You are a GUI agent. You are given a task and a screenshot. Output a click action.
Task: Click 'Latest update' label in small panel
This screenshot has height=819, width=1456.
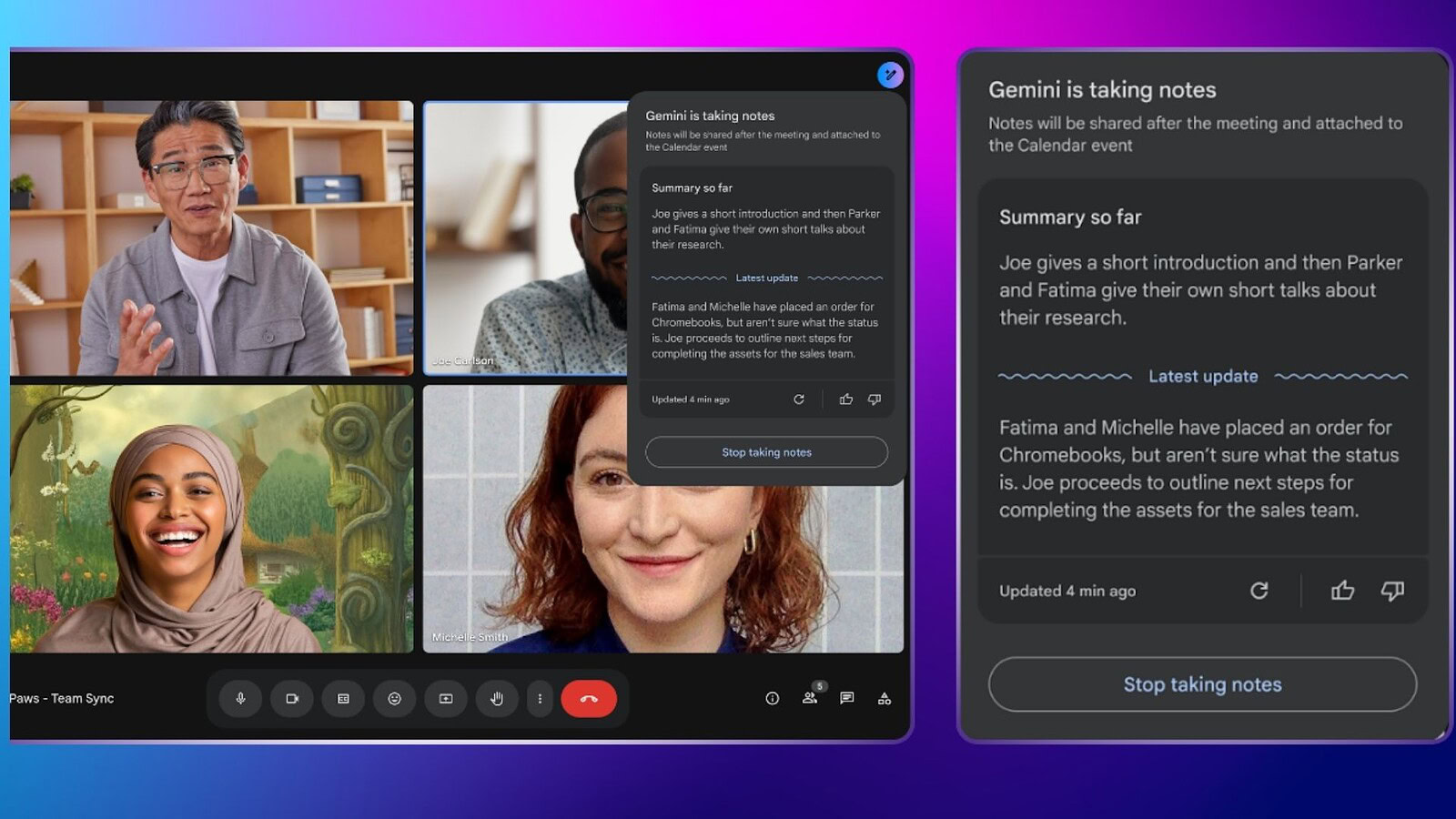[767, 278]
